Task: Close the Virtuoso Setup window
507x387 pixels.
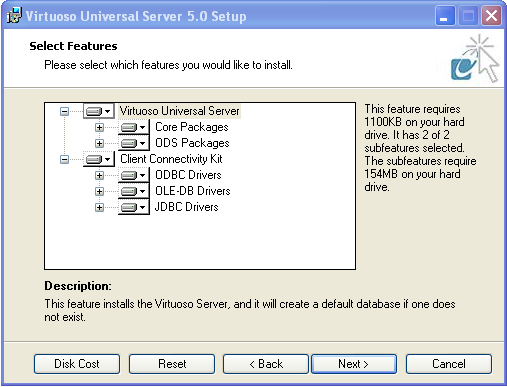Action: point(491,16)
